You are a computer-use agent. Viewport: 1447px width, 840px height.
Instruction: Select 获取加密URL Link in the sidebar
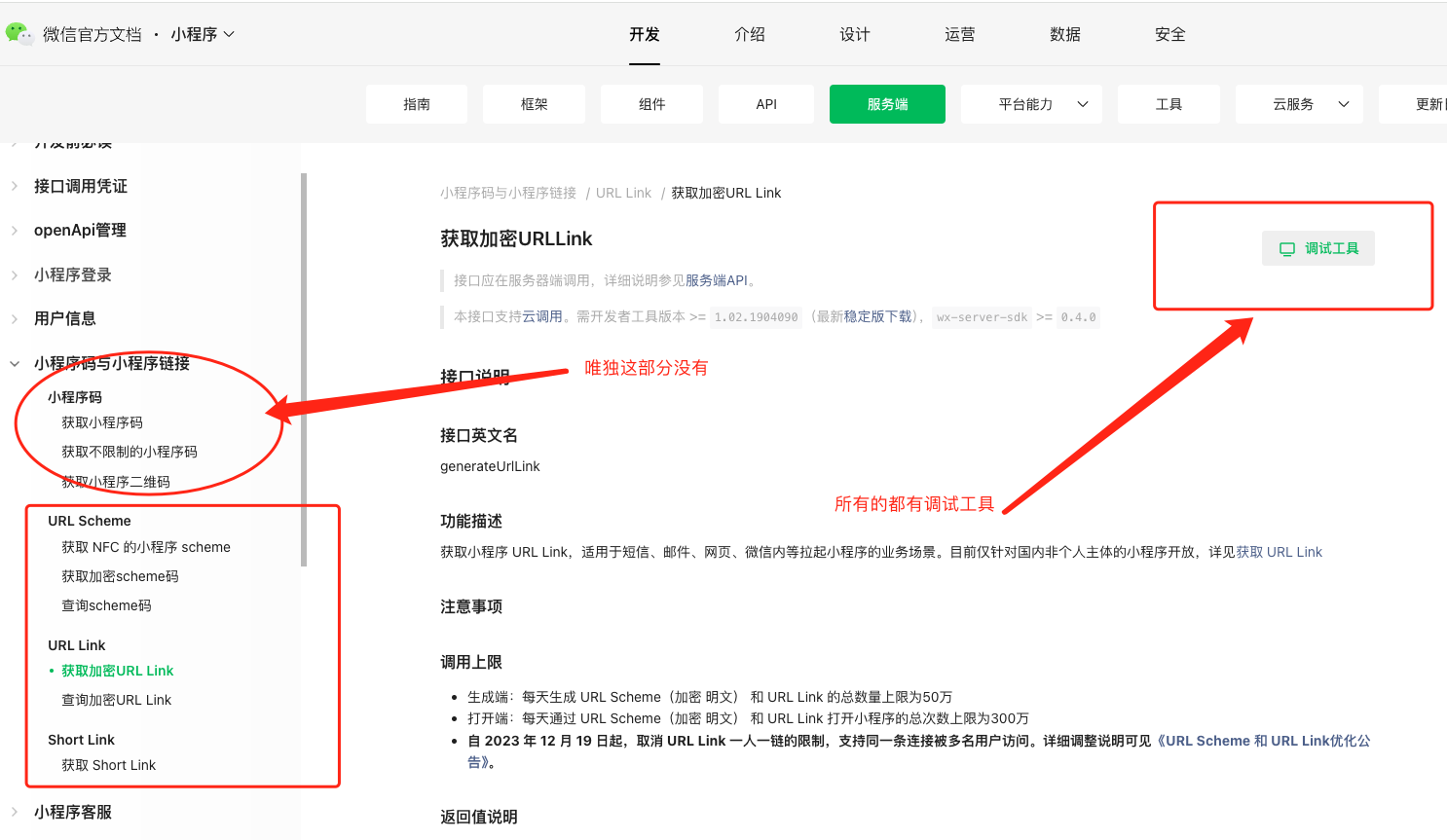coord(117,671)
